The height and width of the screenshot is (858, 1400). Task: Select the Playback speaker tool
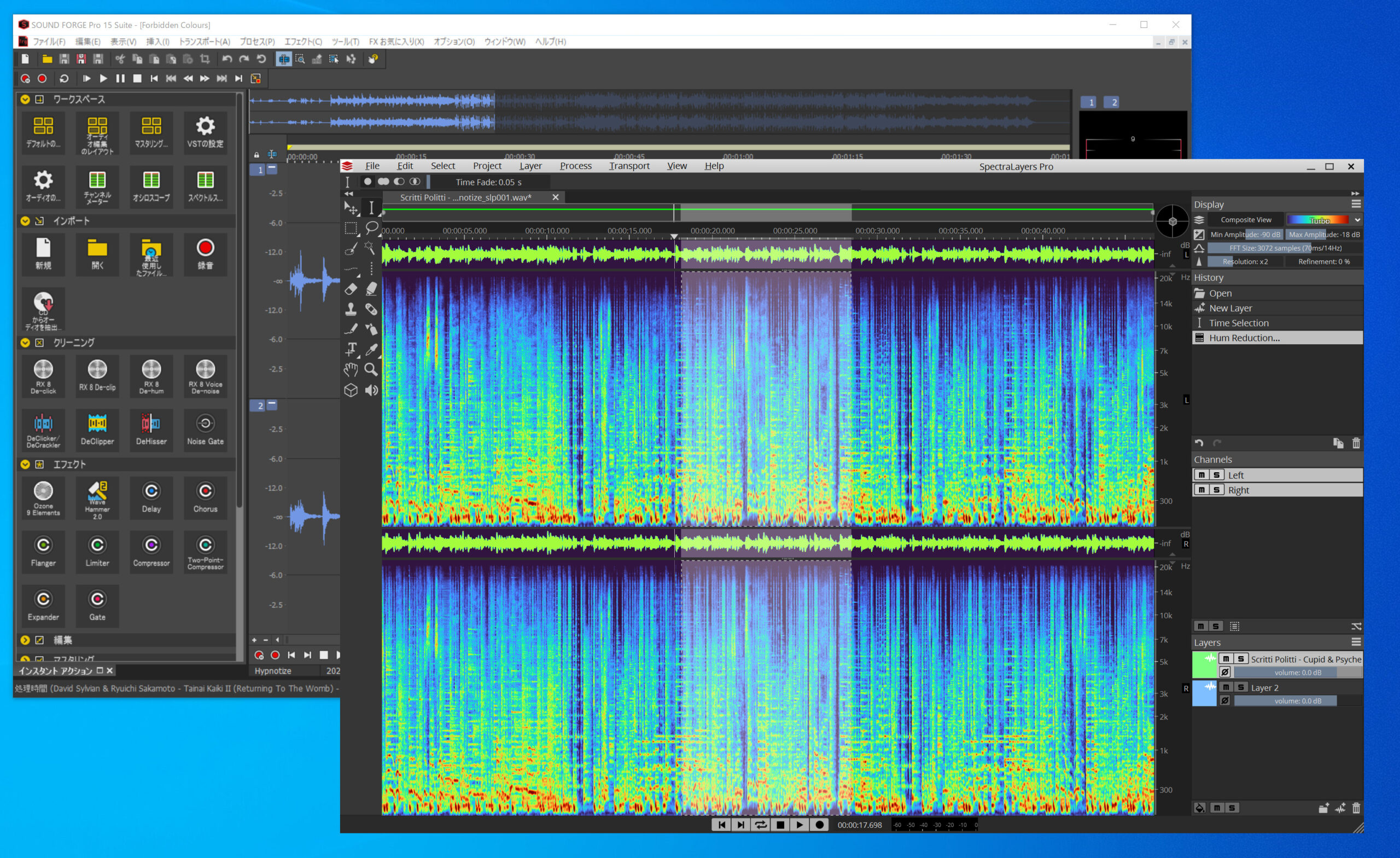click(371, 390)
